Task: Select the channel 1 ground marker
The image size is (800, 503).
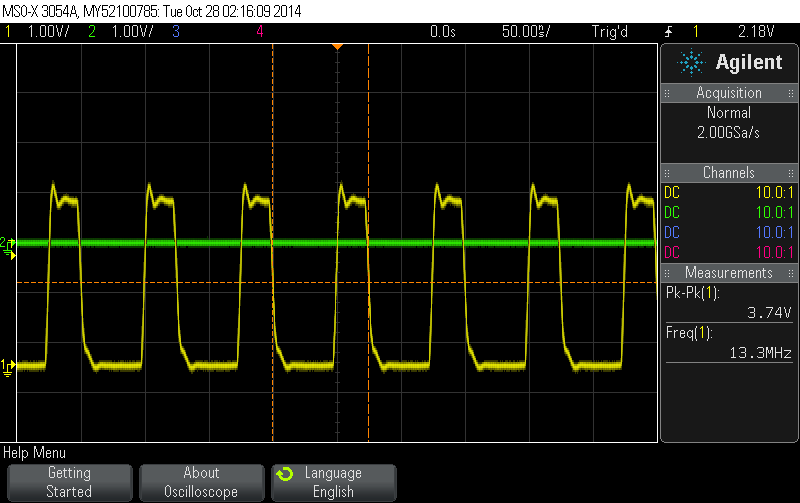Action: click(8, 367)
